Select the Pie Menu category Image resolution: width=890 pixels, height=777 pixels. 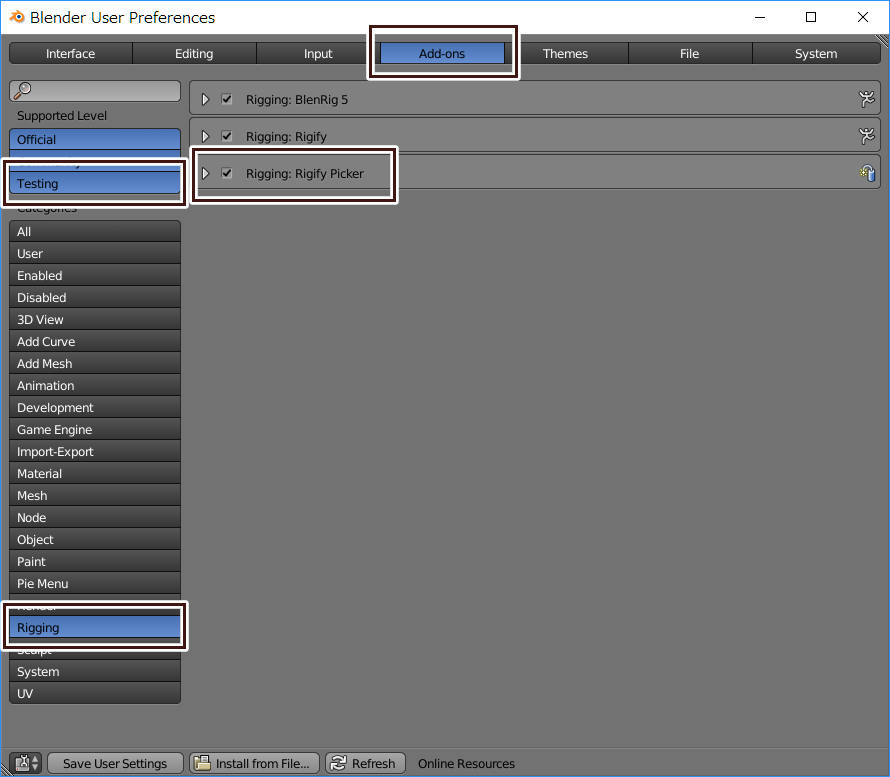tap(95, 583)
